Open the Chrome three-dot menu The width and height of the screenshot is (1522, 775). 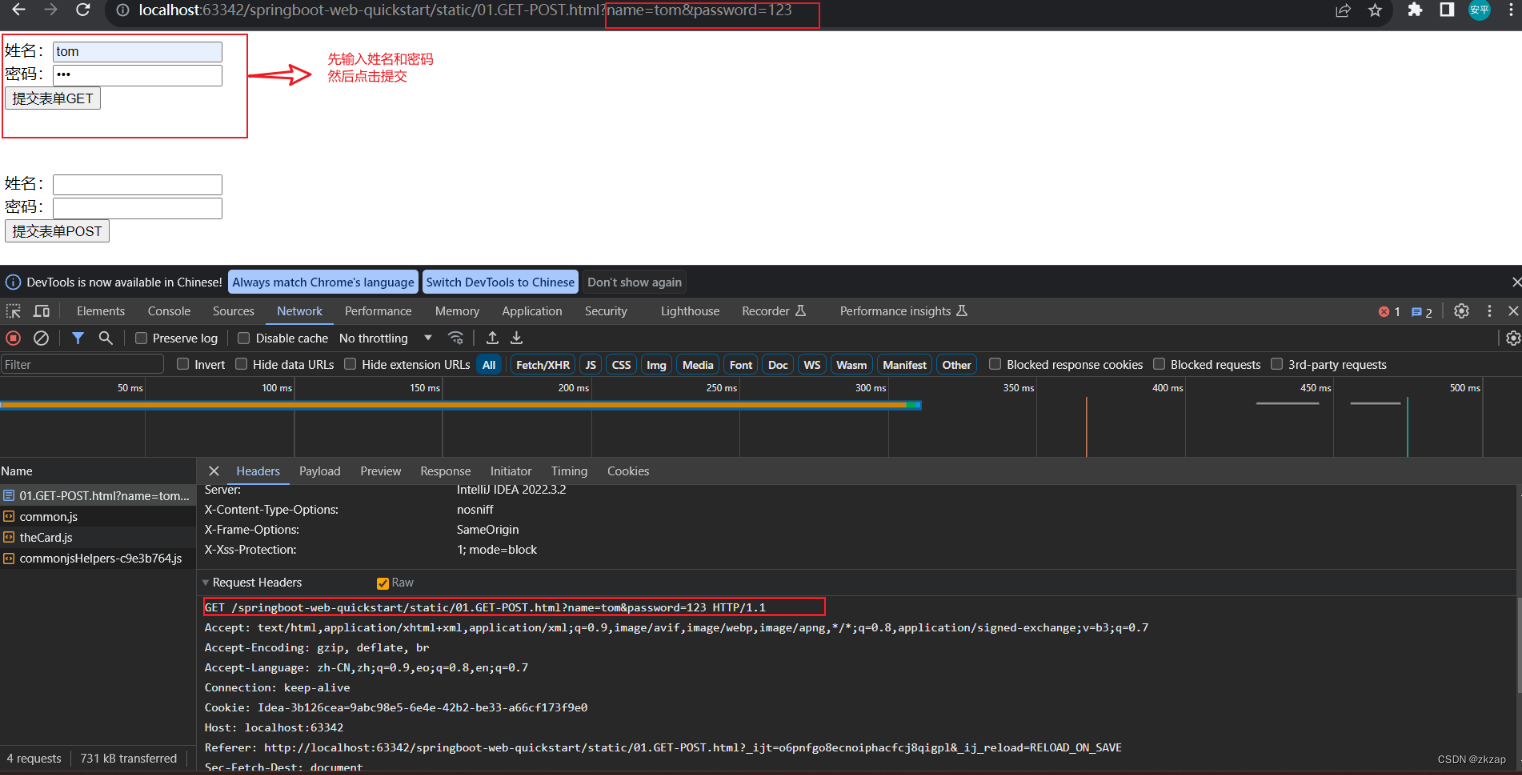(1511, 10)
